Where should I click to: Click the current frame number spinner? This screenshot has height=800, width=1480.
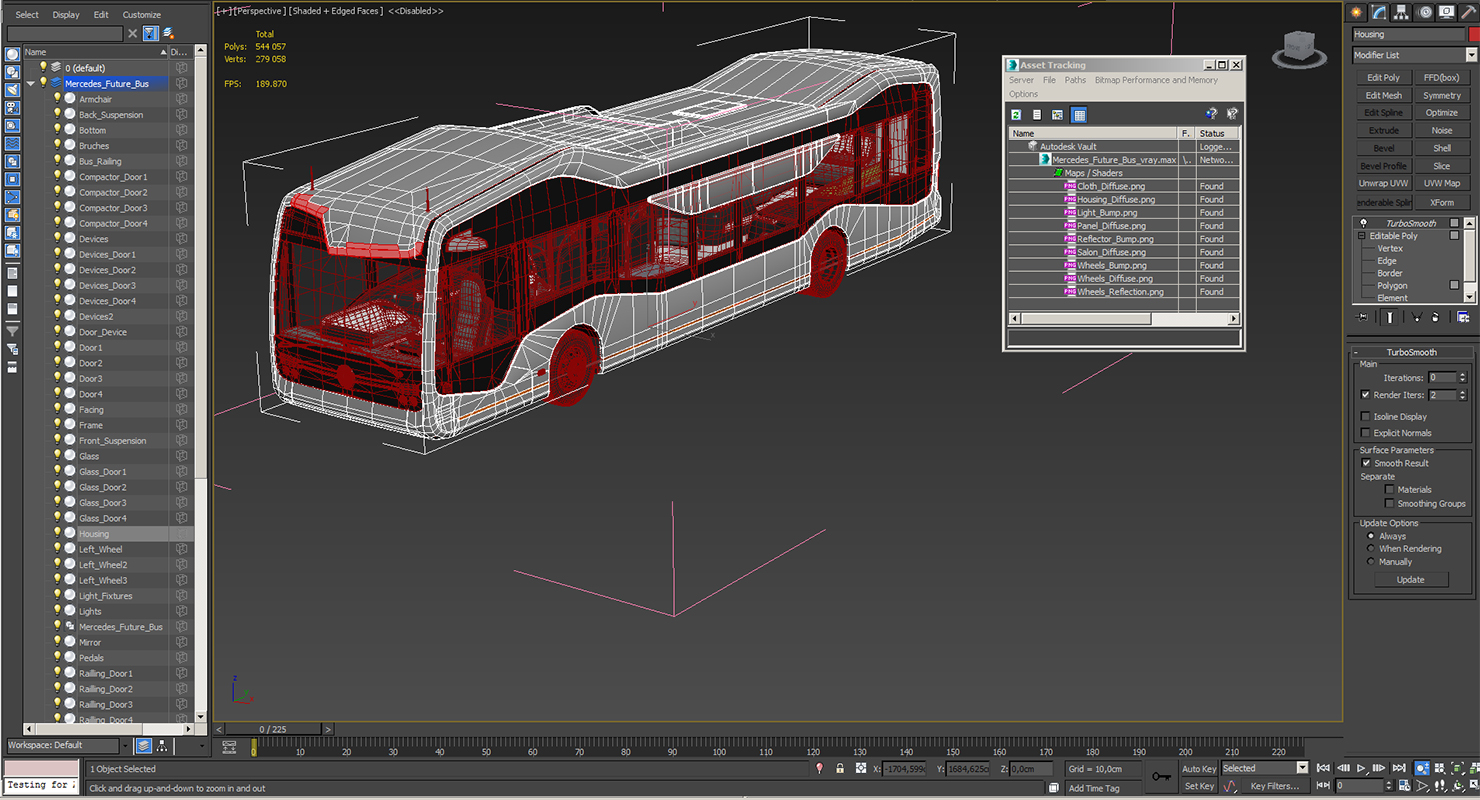[1387, 786]
